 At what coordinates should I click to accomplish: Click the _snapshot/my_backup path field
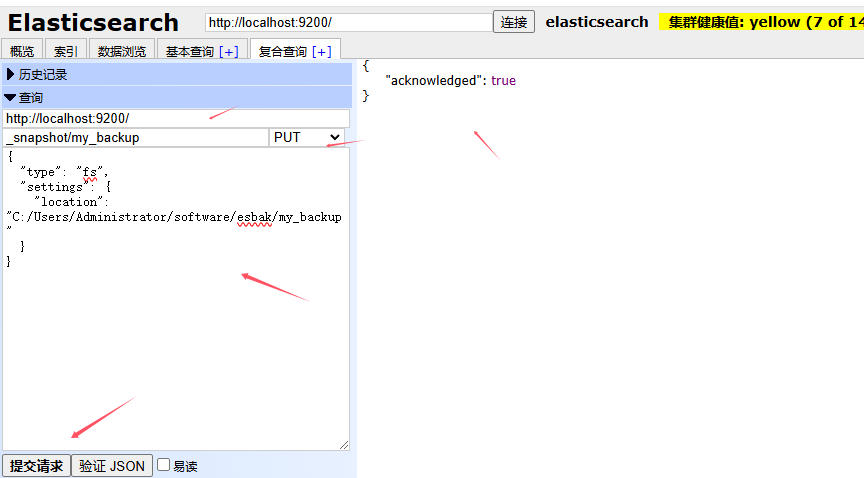(135, 137)
